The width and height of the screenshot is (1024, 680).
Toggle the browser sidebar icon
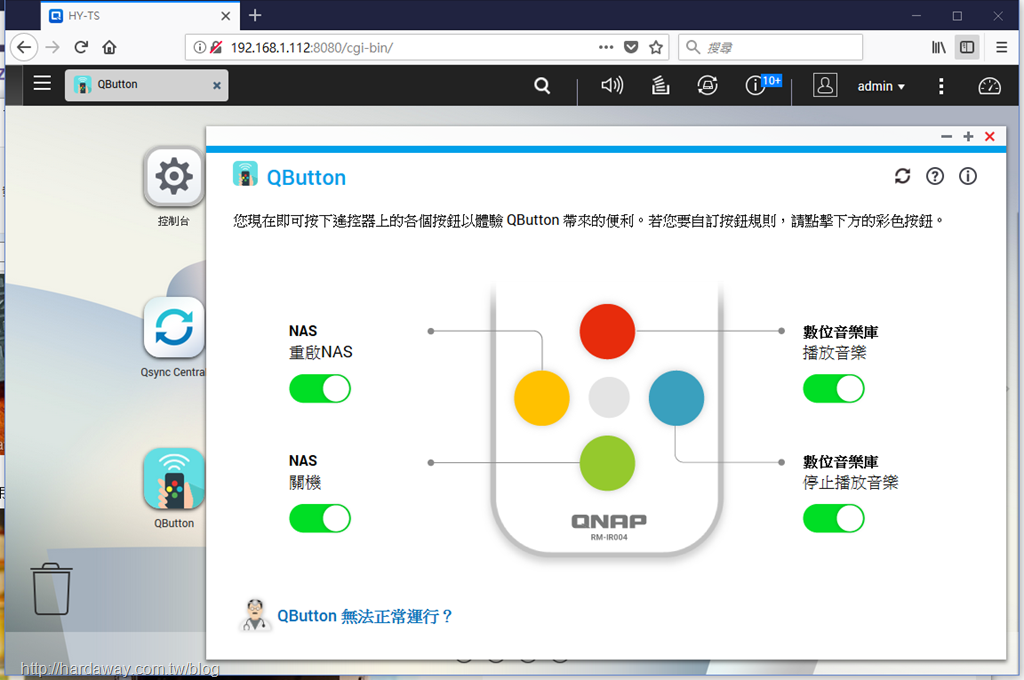[x=967, y=47]
